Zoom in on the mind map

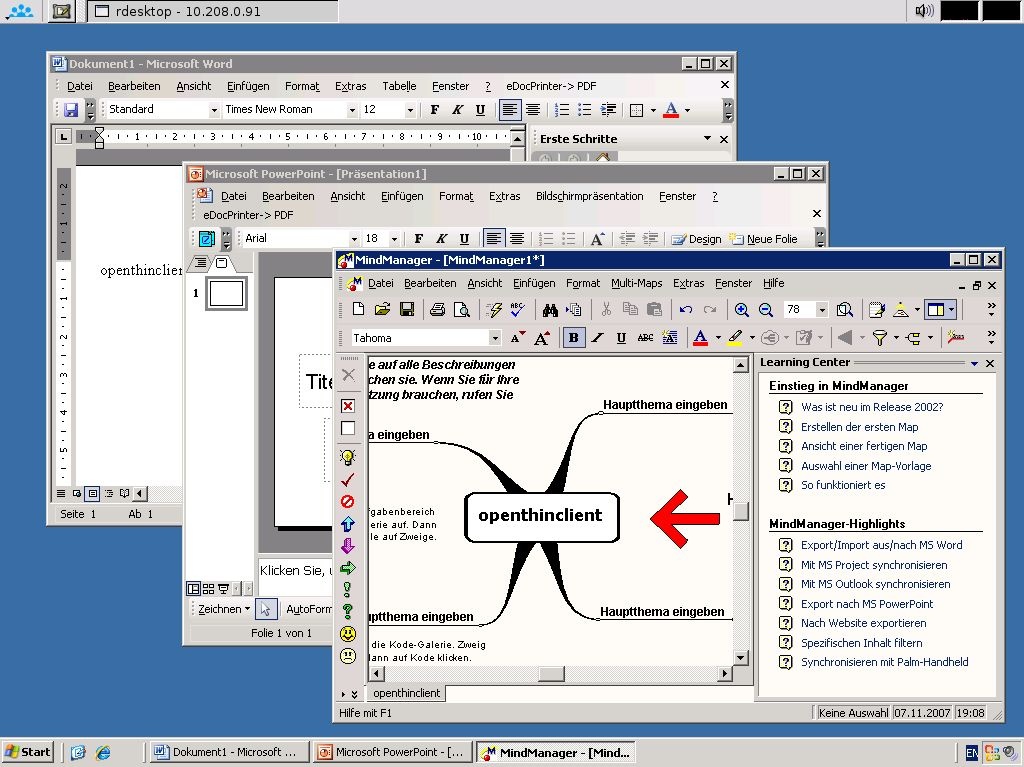pos(741,309)
